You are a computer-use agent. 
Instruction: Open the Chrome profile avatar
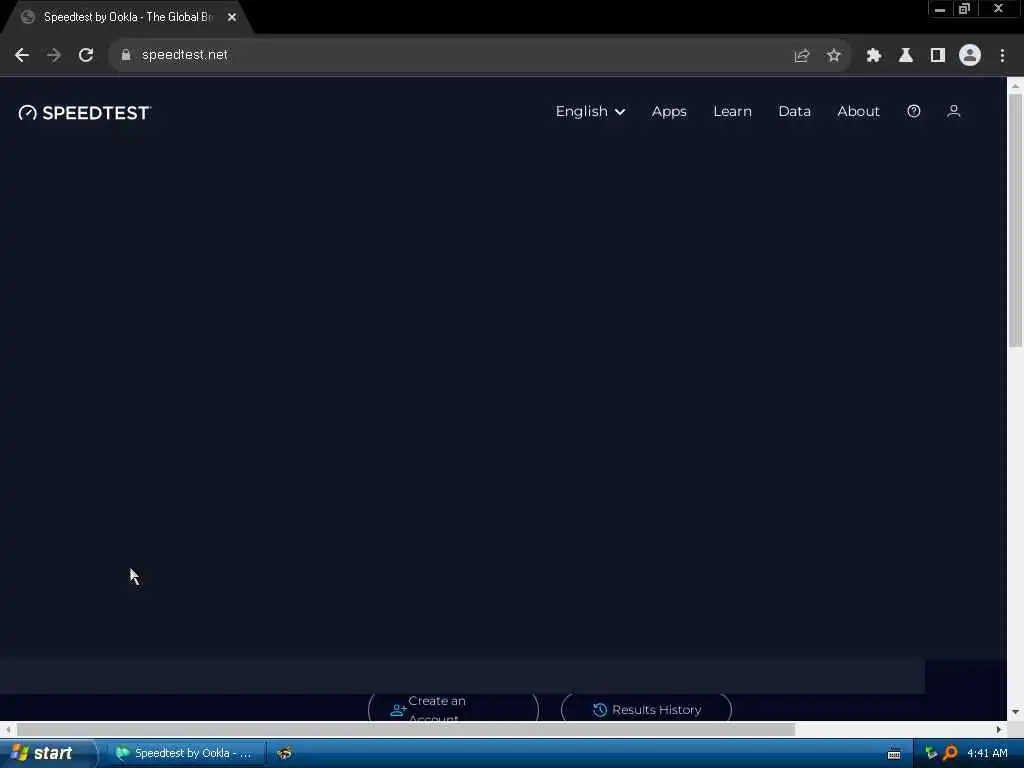tap(970, 56)
